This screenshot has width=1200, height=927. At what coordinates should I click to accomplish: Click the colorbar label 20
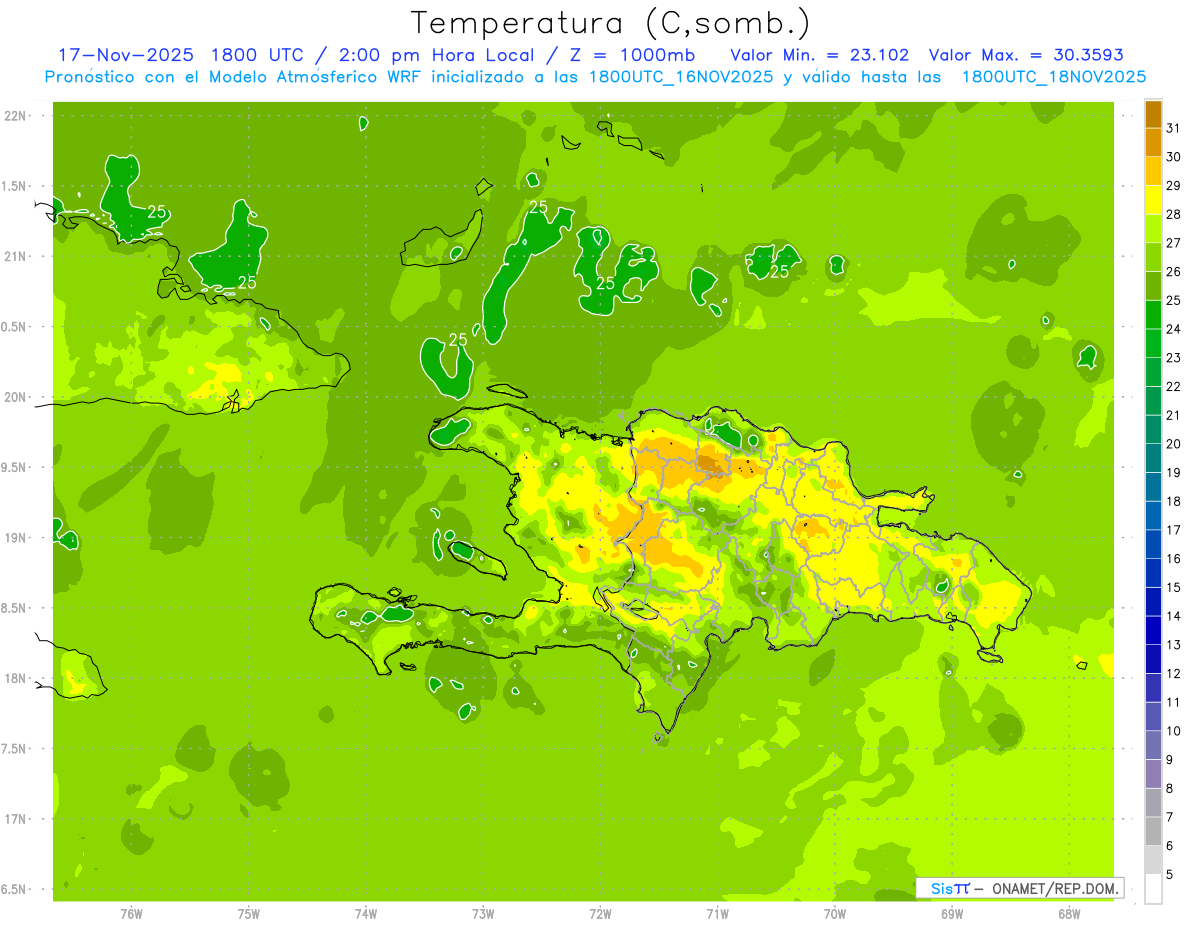[x=1174, y=444]
